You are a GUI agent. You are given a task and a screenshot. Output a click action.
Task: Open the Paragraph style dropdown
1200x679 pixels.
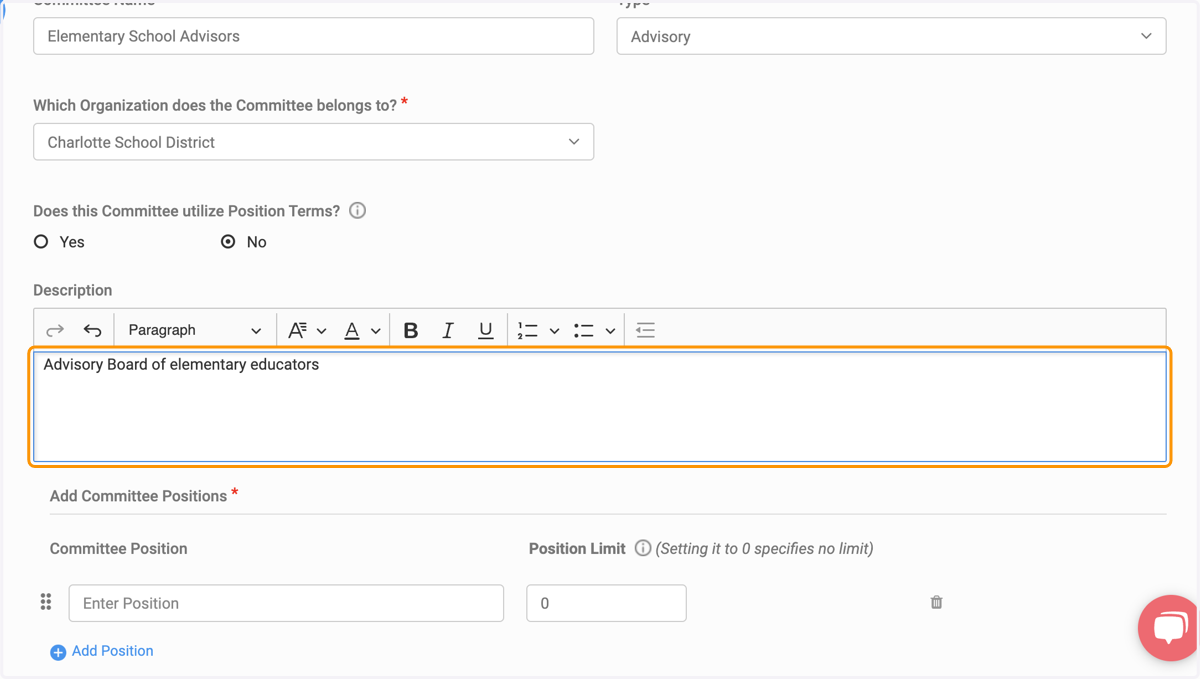pos(194,330)
